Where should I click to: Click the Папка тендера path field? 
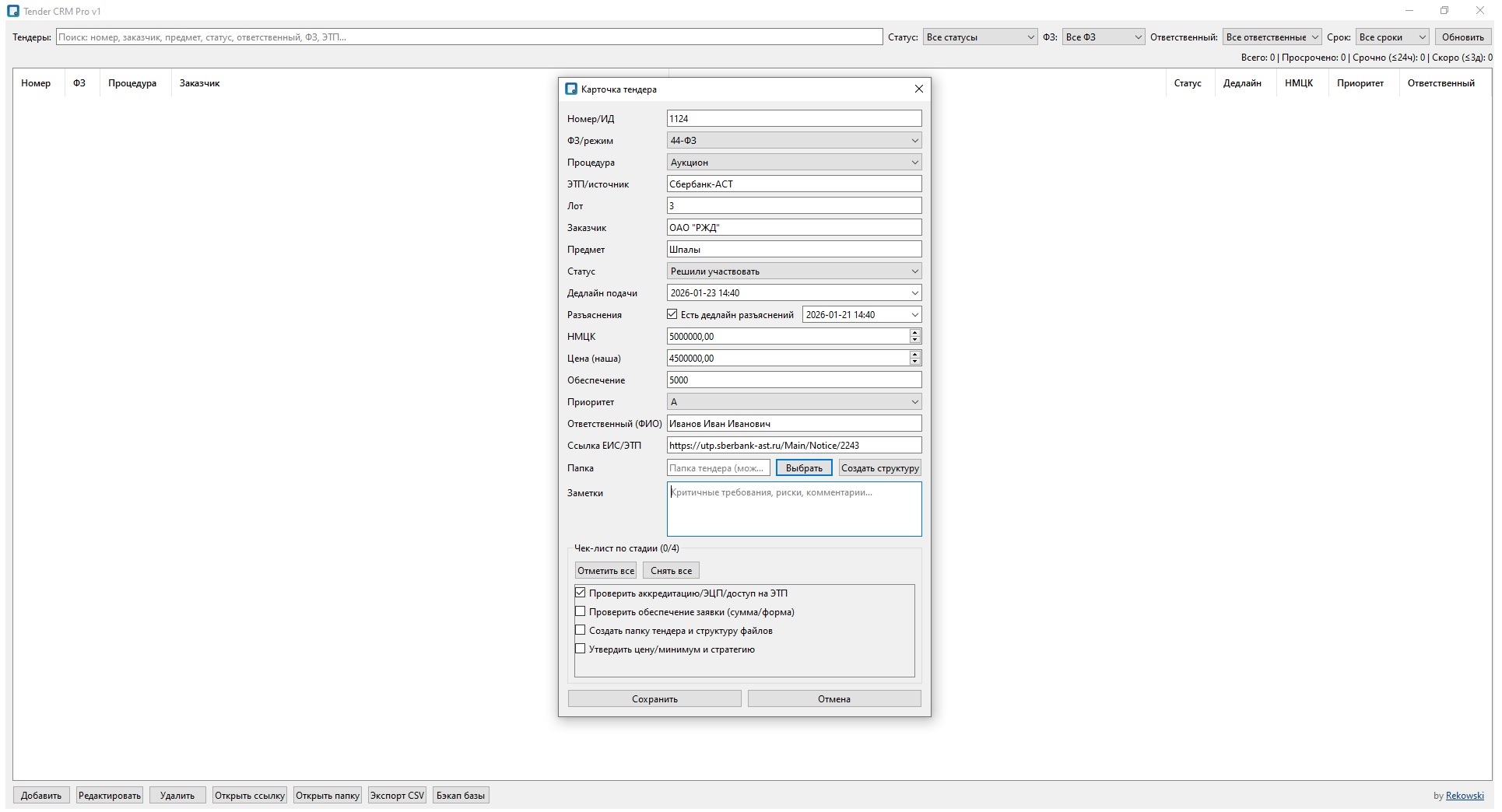tap(718, 468)
